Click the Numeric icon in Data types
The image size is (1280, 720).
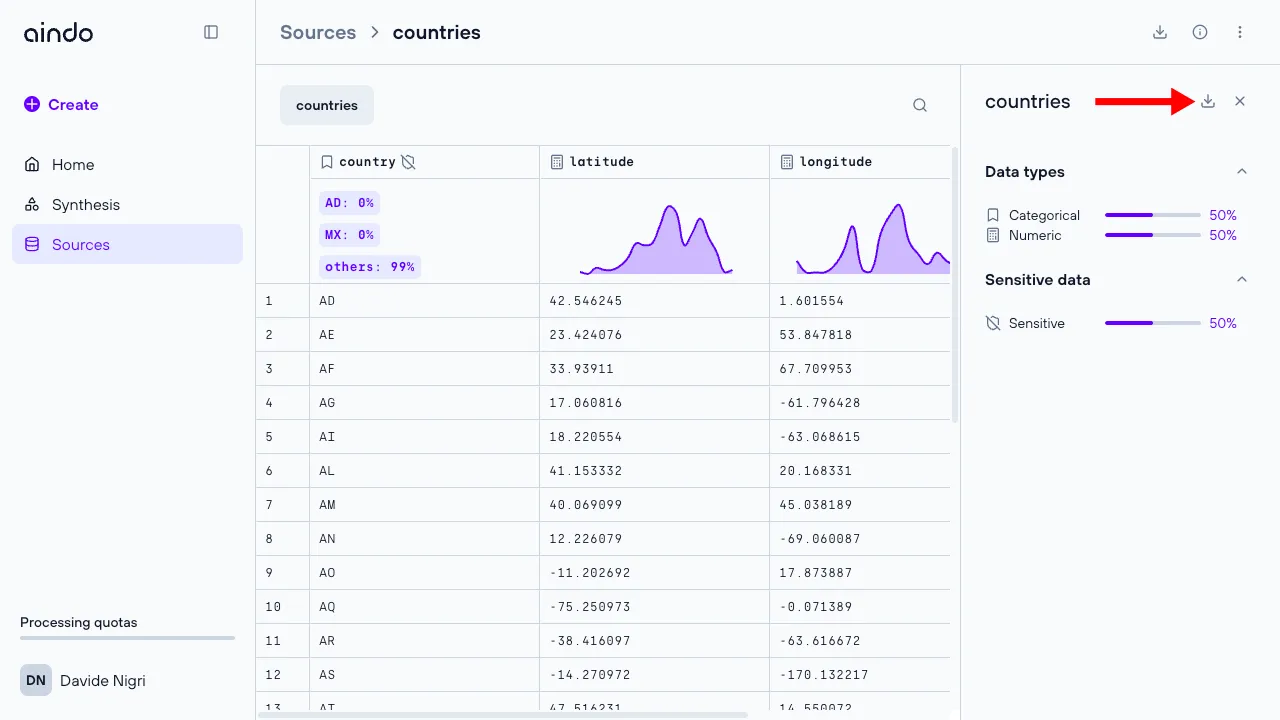pos(993,235)
